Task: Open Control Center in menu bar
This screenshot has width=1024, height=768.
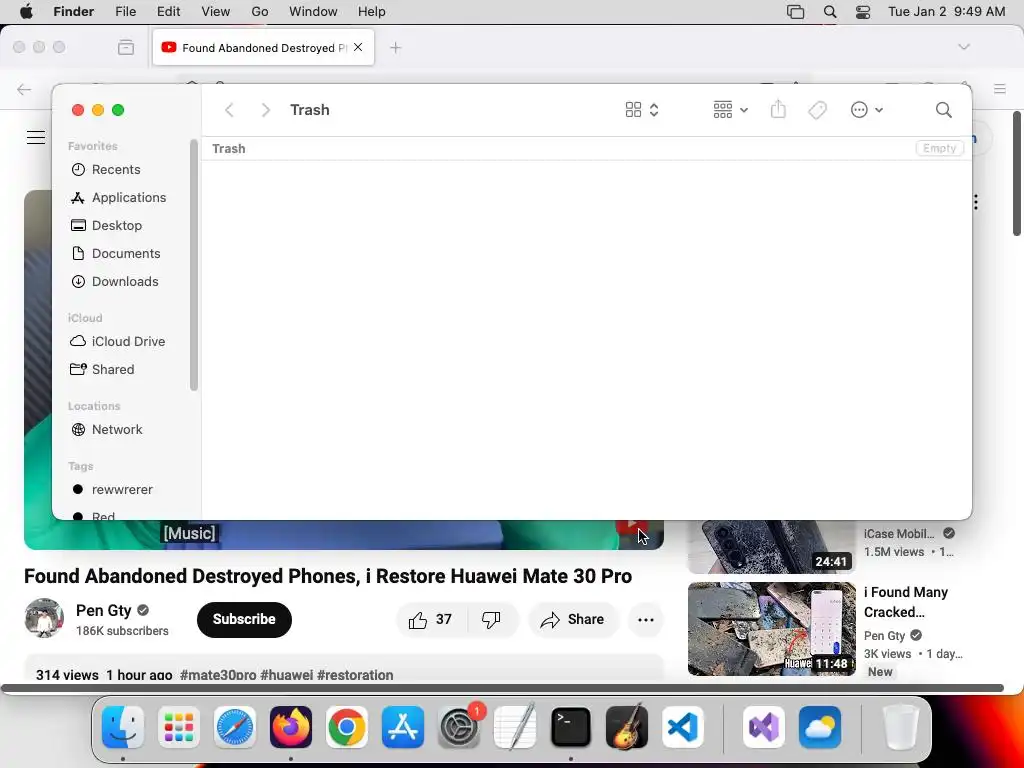Action: (x=863, y=12)
